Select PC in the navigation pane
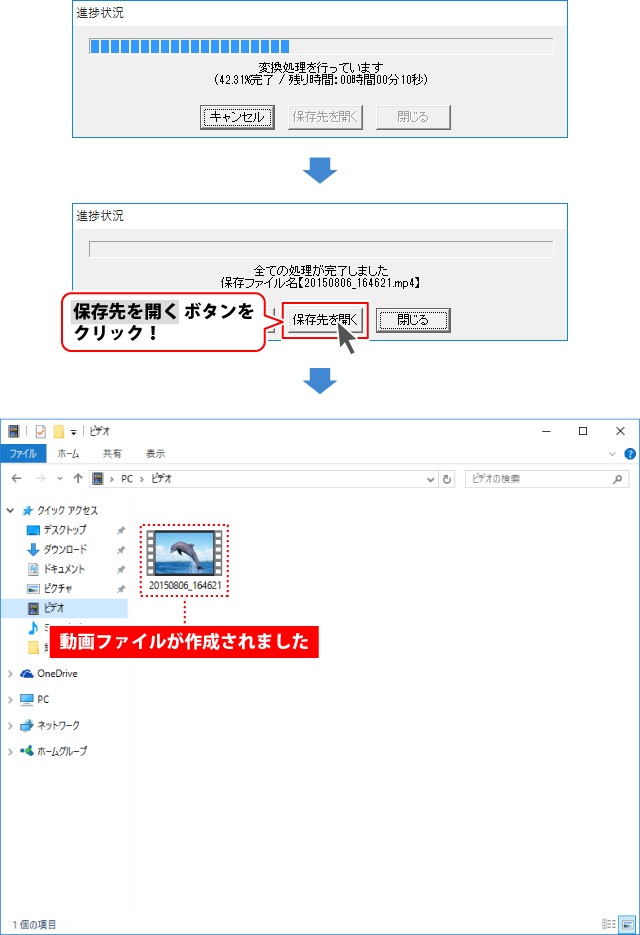Viewport: 640px width, 935px height. click(43, 699)
